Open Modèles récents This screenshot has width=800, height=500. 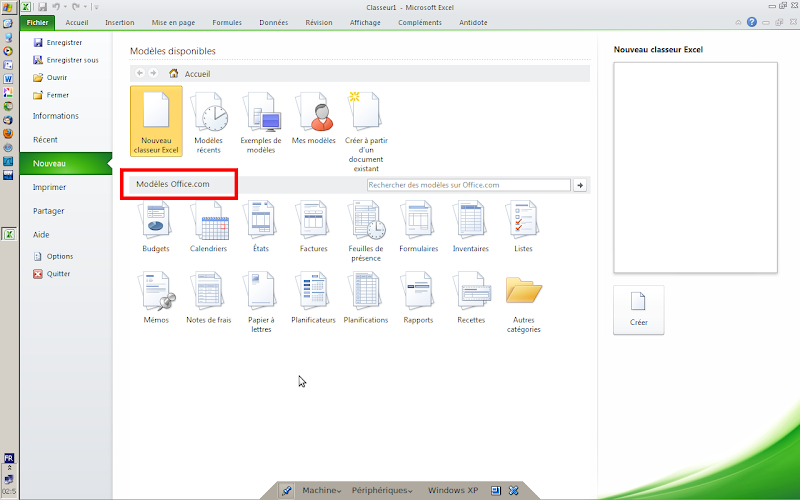pos(208,122)
